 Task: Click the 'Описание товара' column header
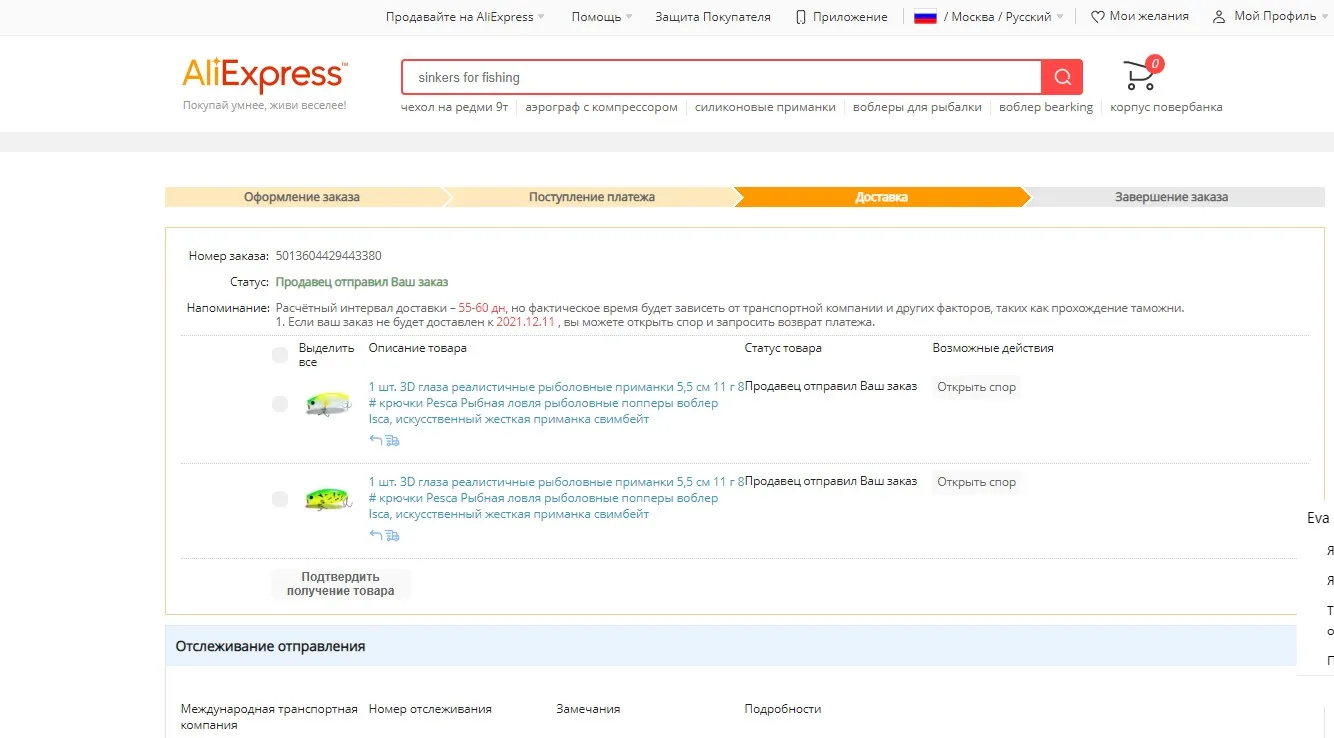click(418, 348)
